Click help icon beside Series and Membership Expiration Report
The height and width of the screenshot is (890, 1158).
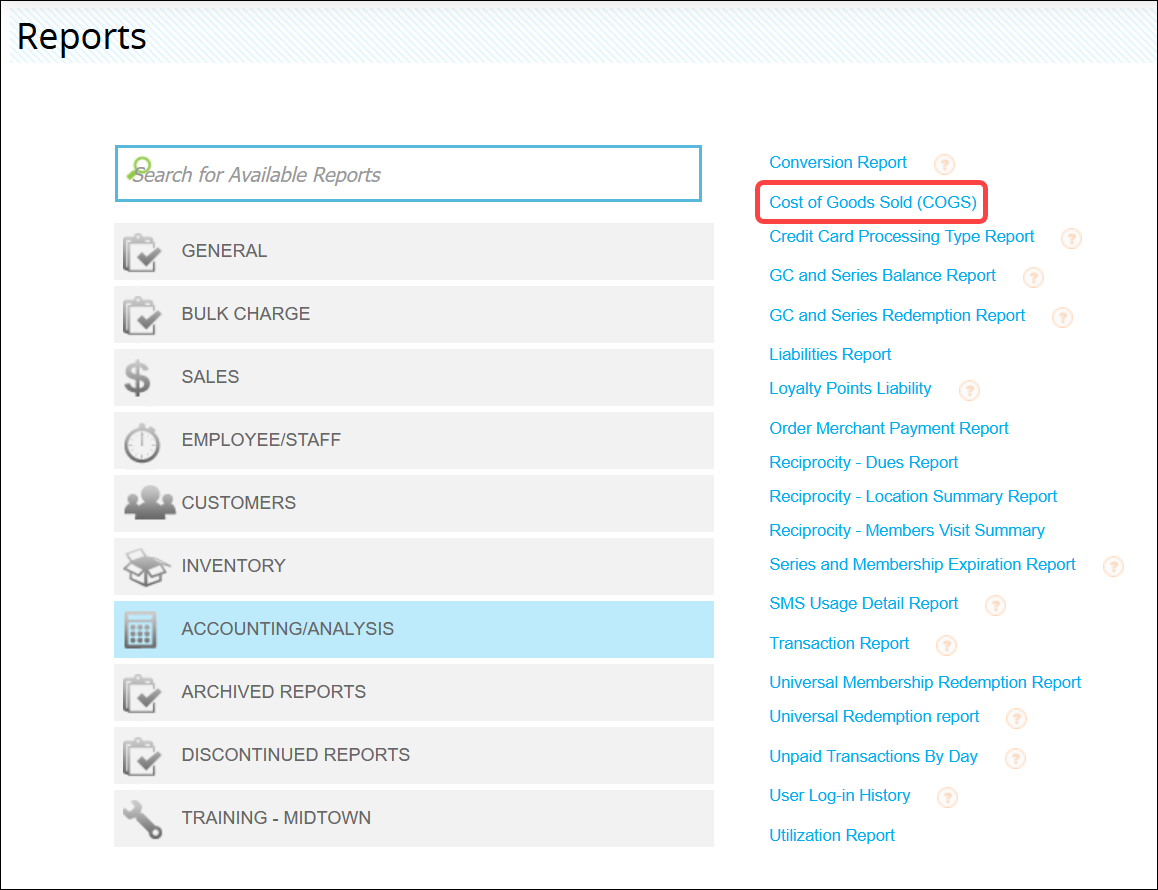[x=1112, y=566]
